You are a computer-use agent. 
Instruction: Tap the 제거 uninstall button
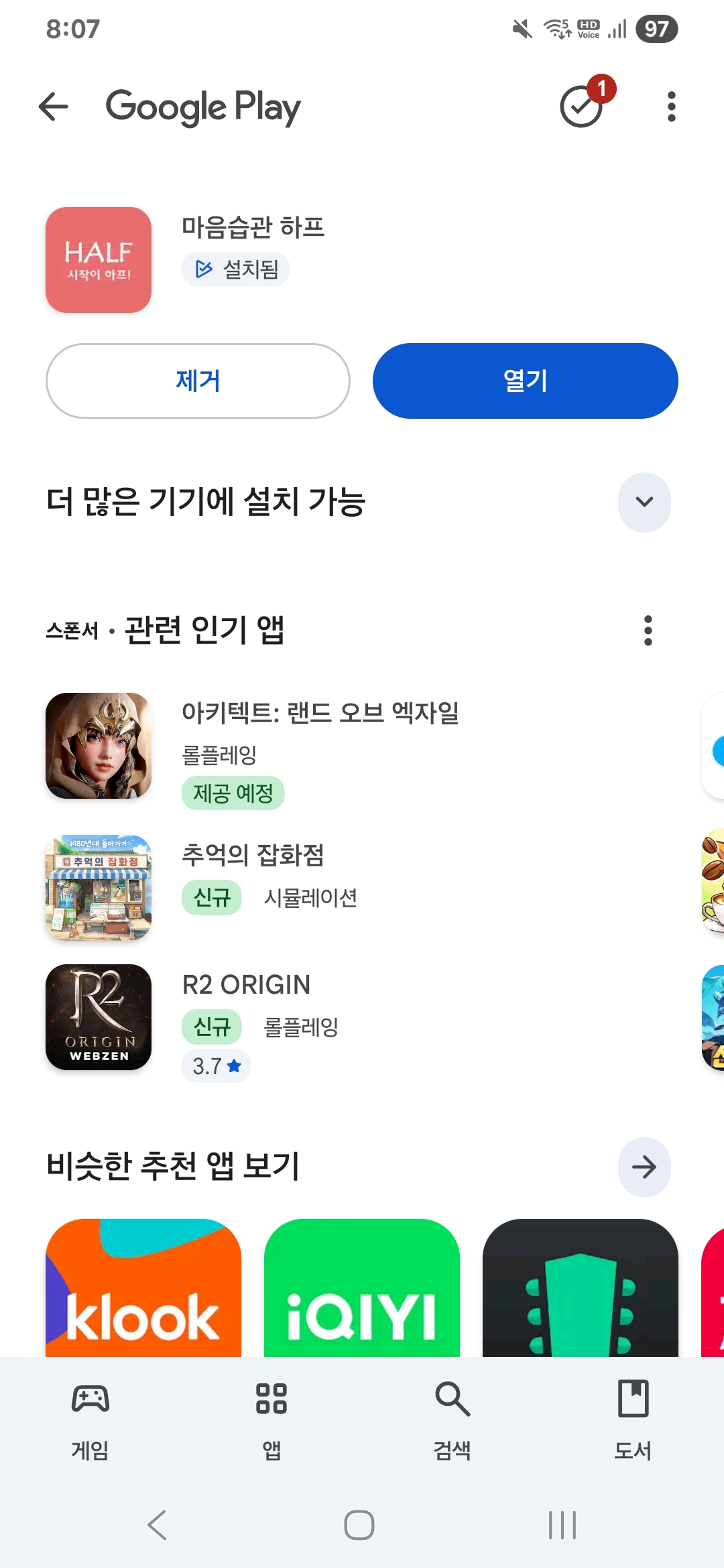point(198,381)
